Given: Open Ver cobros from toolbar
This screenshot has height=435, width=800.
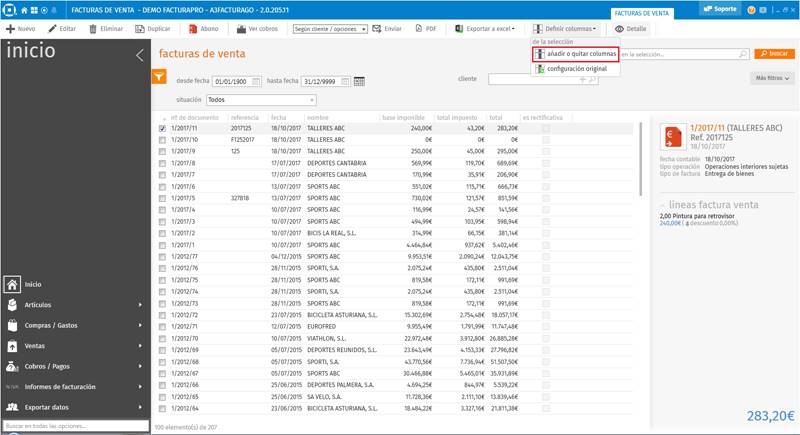Looking at the screenshot, I should click(257, 29).
